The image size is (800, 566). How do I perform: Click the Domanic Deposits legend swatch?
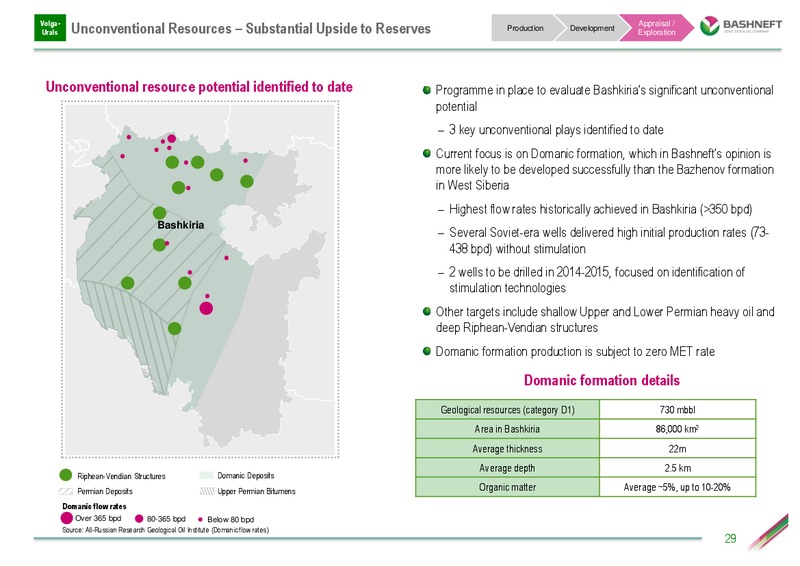[206, 475]
